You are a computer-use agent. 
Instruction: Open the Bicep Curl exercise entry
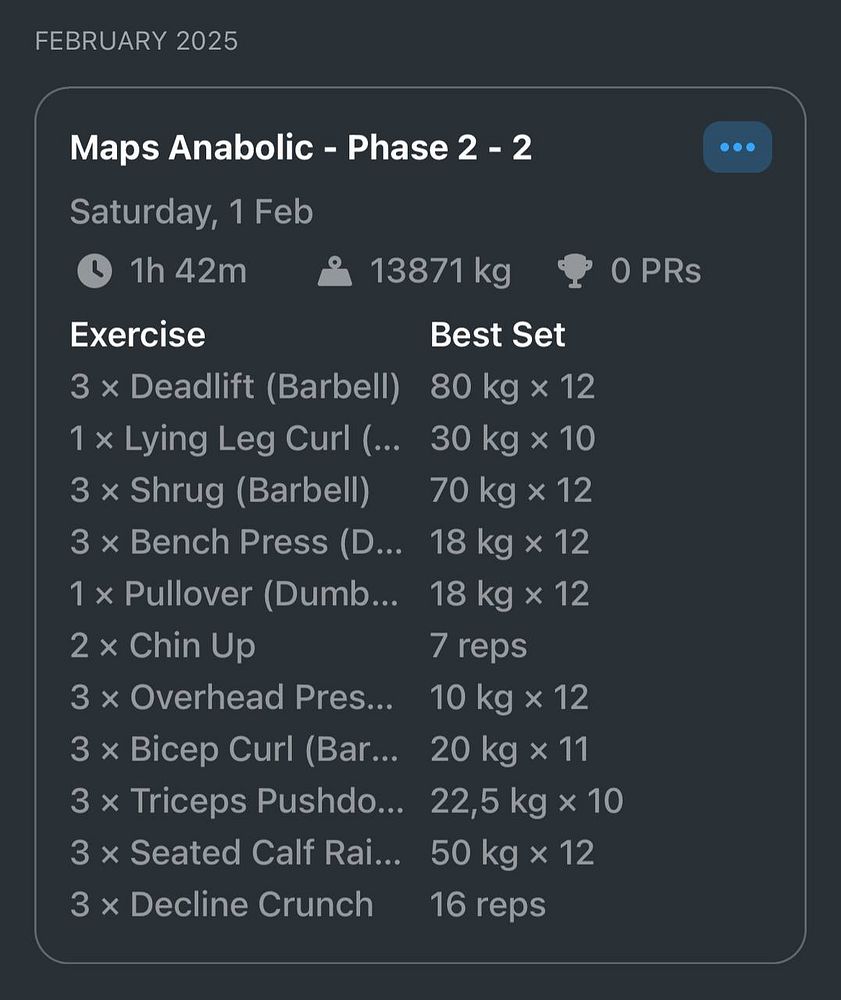tap(234, 749)
